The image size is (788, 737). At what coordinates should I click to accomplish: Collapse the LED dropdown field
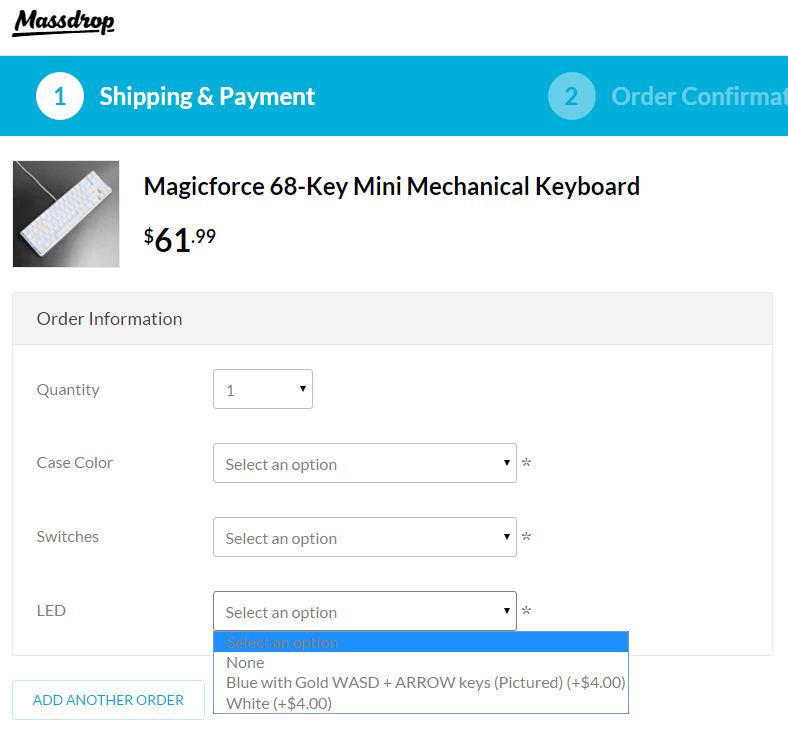click(364, 611)
